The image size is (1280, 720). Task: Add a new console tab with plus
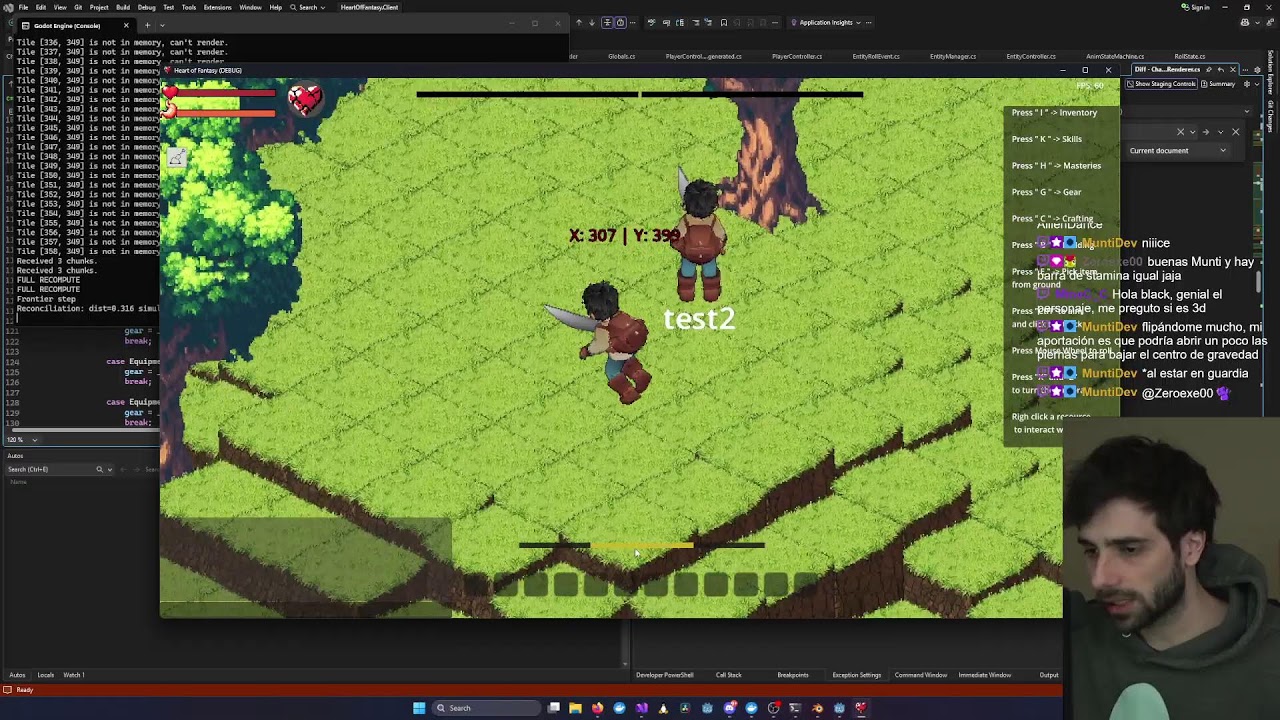[147, 25]
